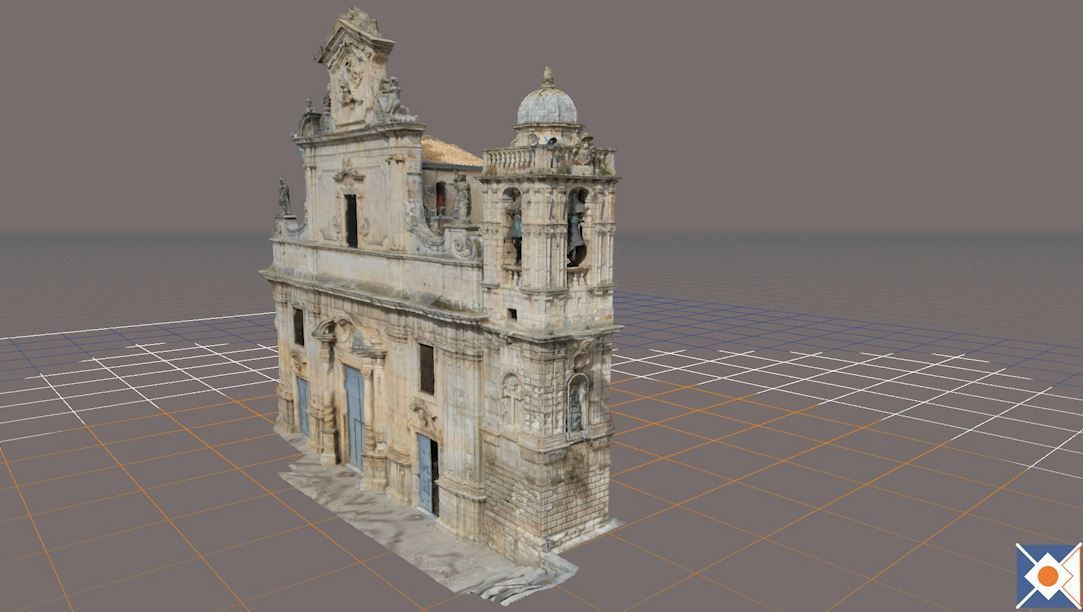Click the orange and blue logo icon
Screen dimensions: 1083x612
click(1048, 575)
